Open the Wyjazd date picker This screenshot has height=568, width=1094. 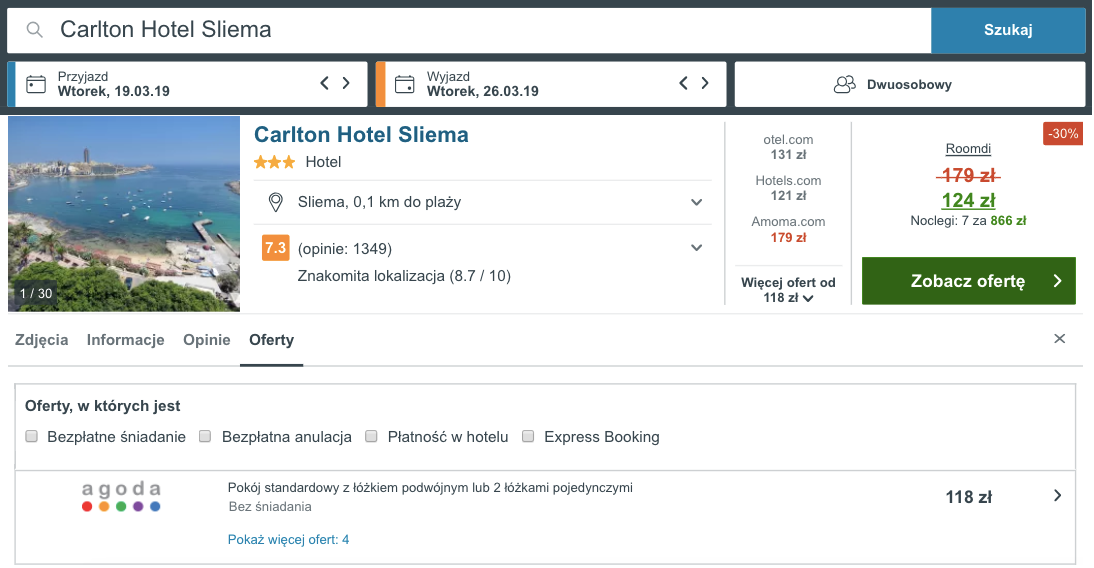click(x=550, y=84)
